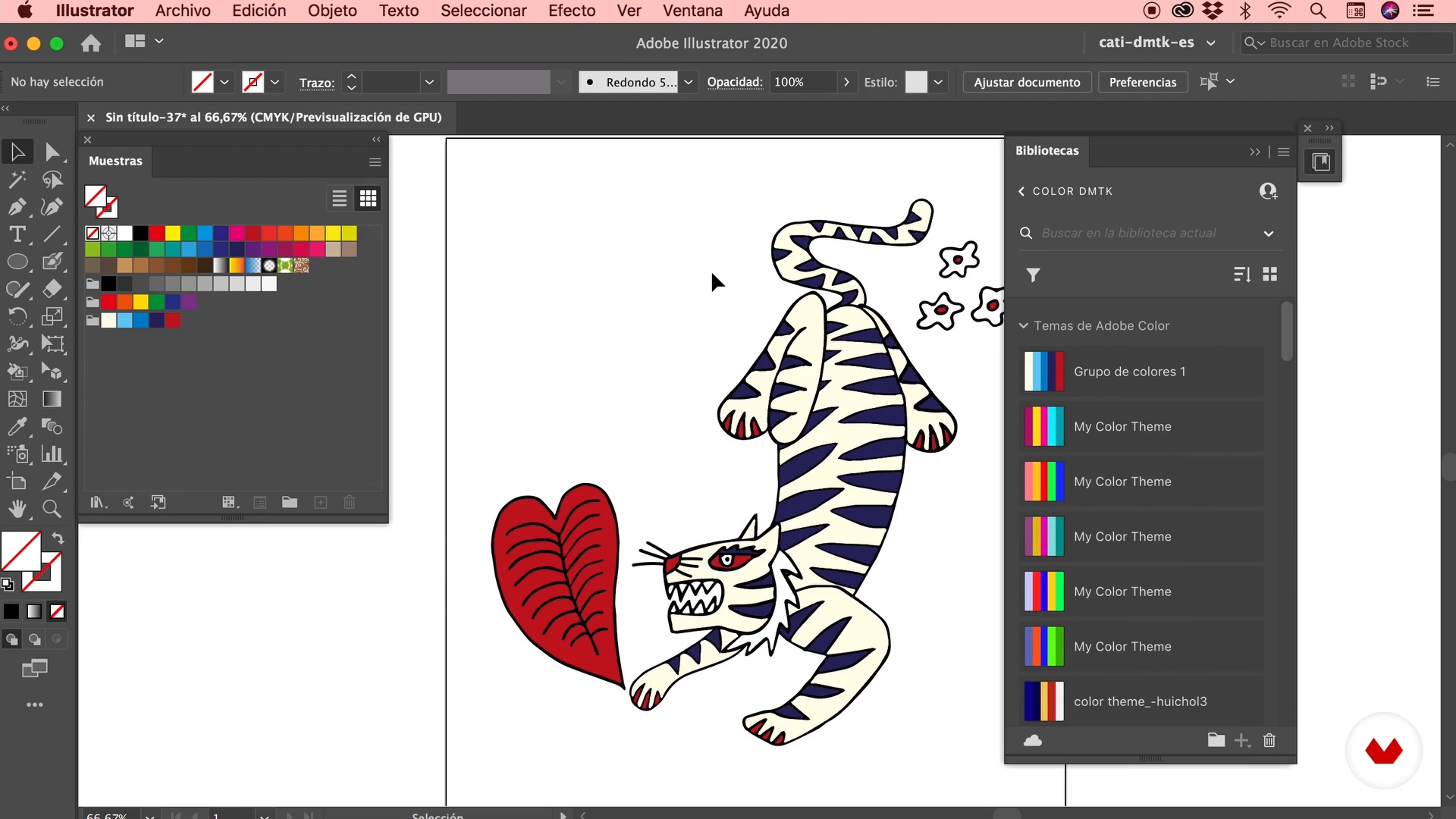Open the cati-dmtk-es workspace switcher
1456x819 pixels.
tap(1157, 42)
